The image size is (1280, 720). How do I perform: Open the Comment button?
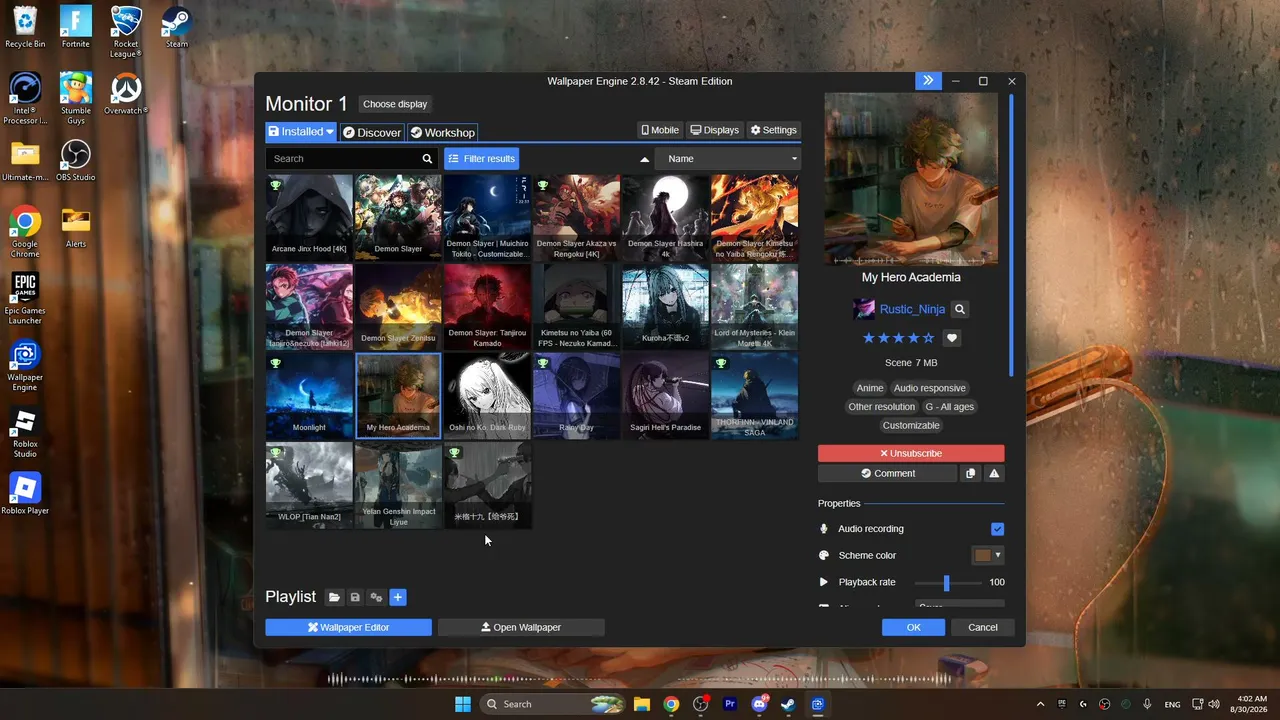[887, 473]
